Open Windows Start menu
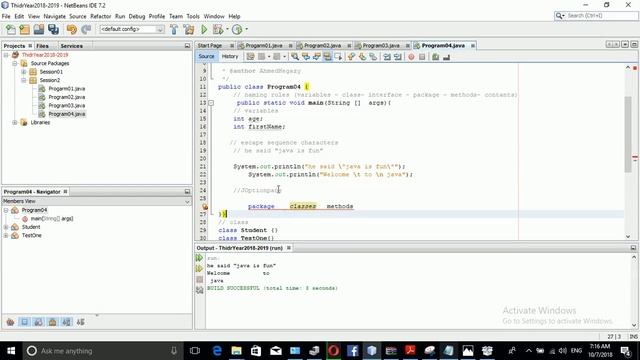This screenshot has height=360, width=640. tap(11, 351)
